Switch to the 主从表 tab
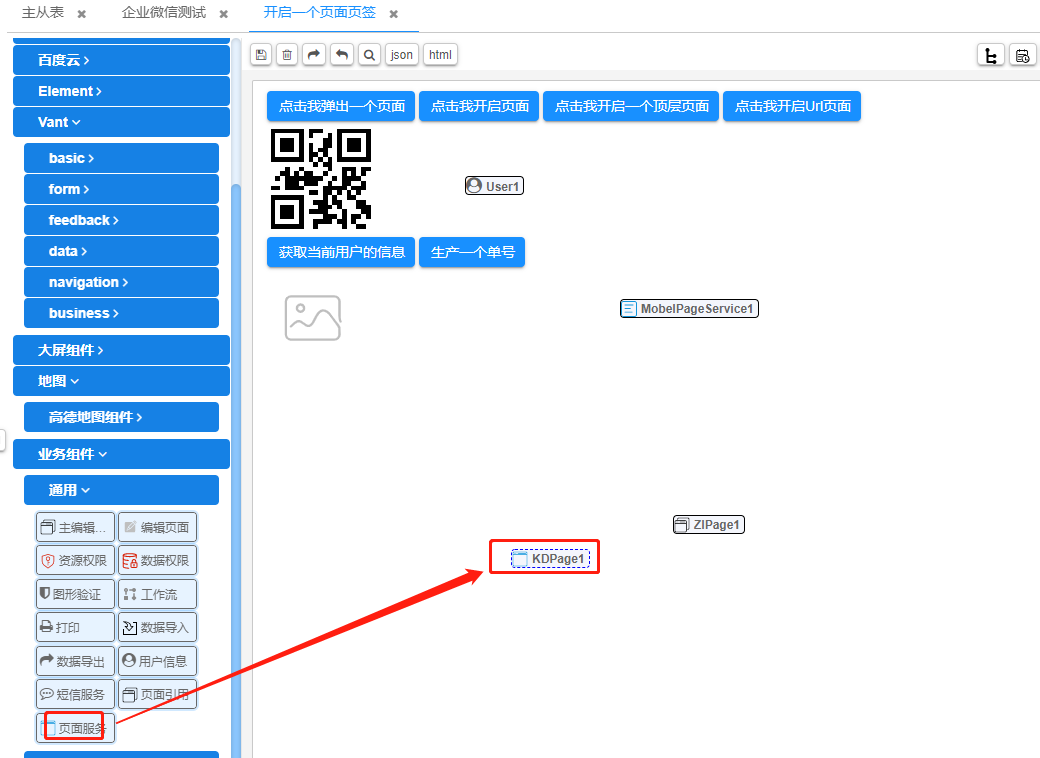This screenshot has width=1040, height=758. click(43, 13)
